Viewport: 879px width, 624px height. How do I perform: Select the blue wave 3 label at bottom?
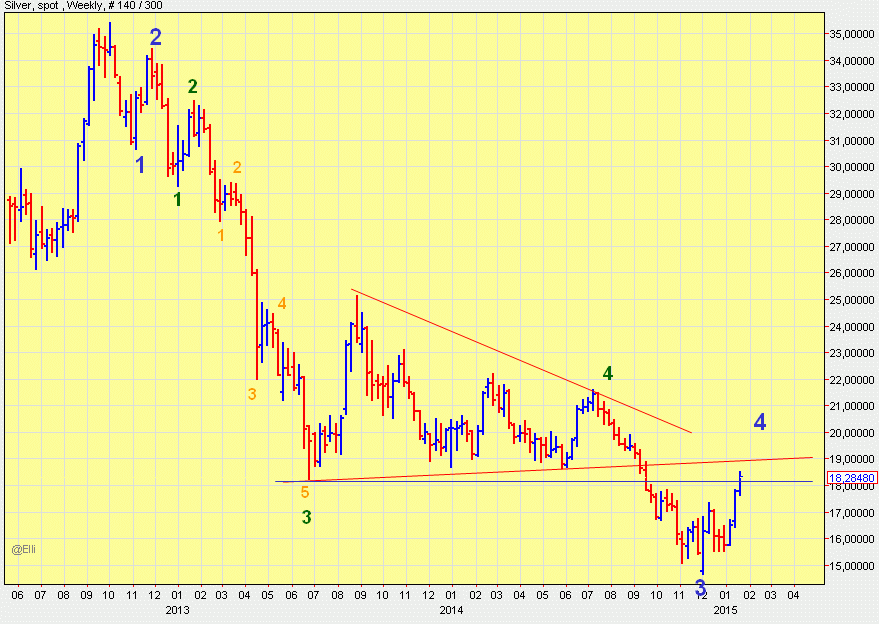coord(700,588)
